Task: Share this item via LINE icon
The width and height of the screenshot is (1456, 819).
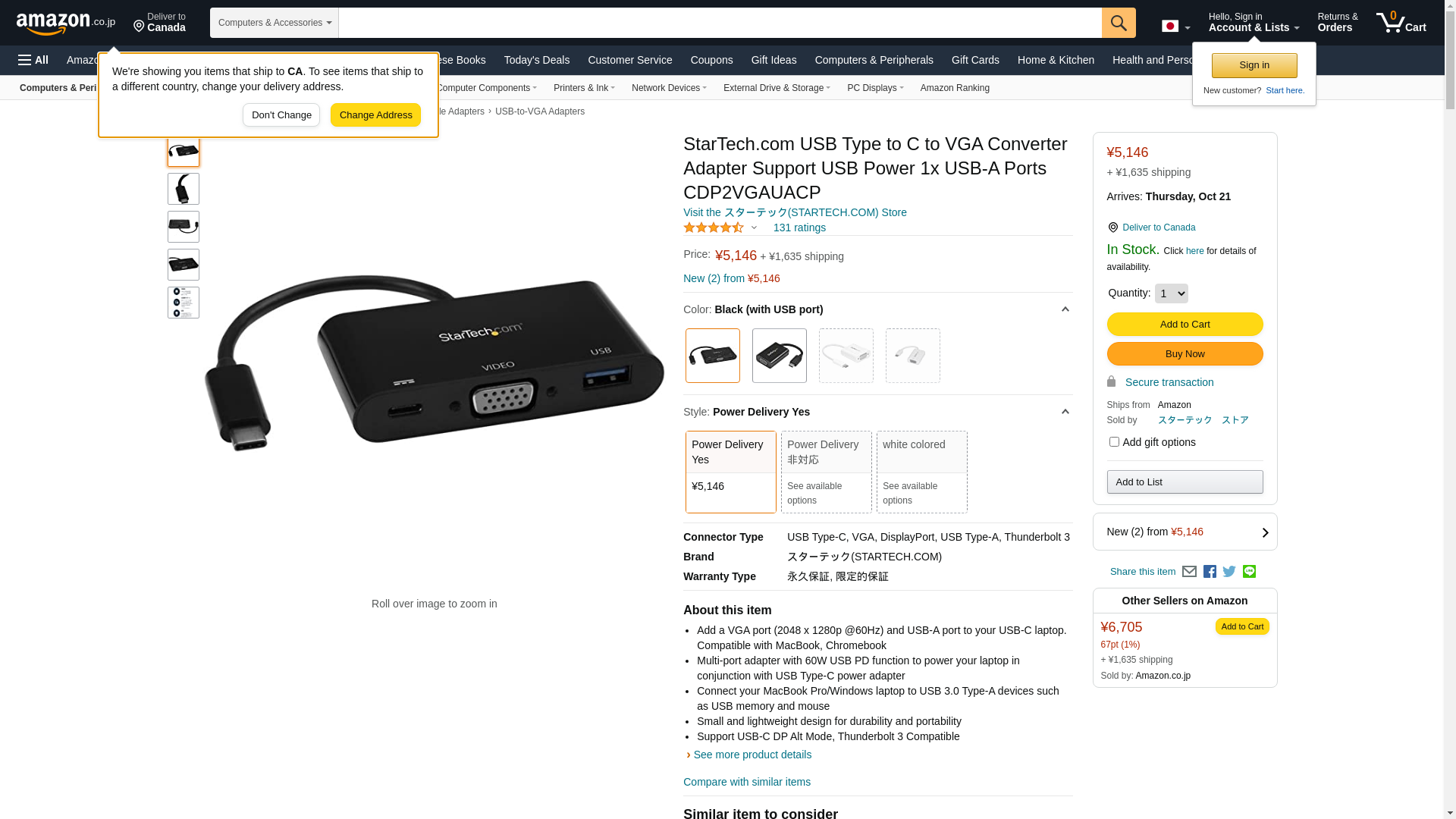Action: [1249, 572]
